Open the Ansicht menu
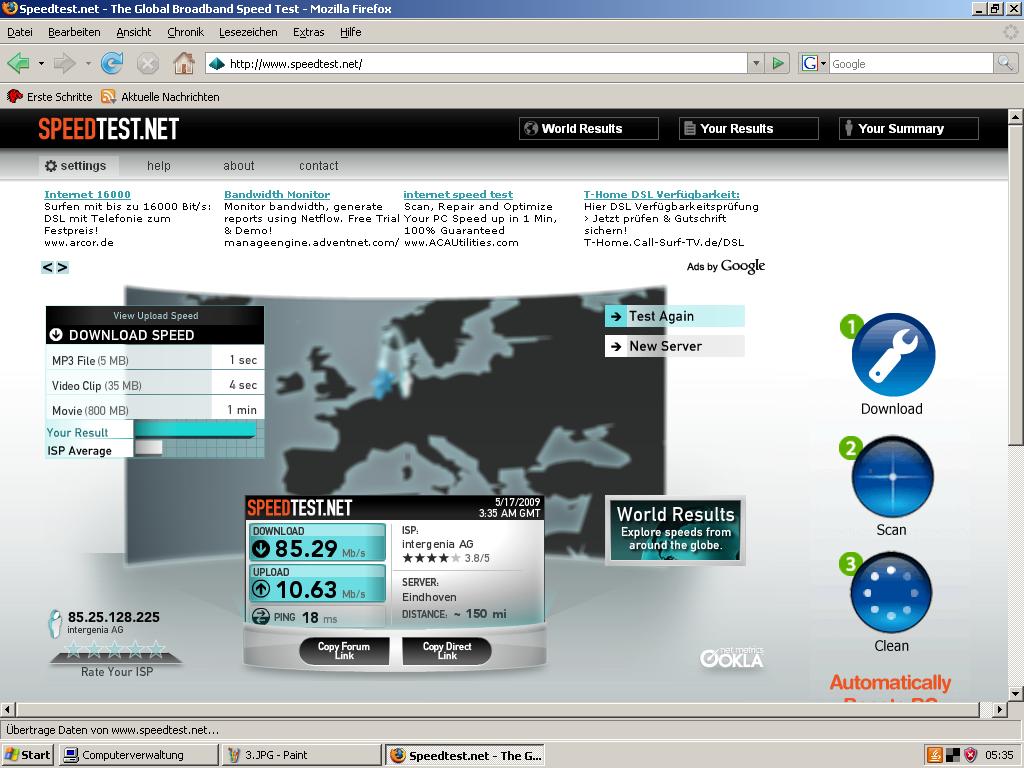1024x768 pixels. [133, 32]
